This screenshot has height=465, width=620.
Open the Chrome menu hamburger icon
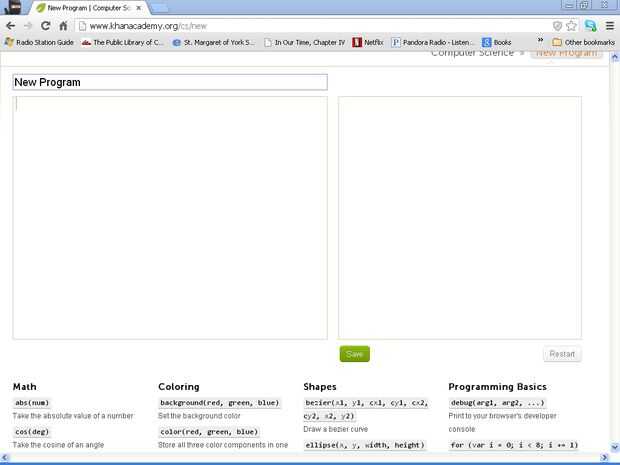click(610, 26)
